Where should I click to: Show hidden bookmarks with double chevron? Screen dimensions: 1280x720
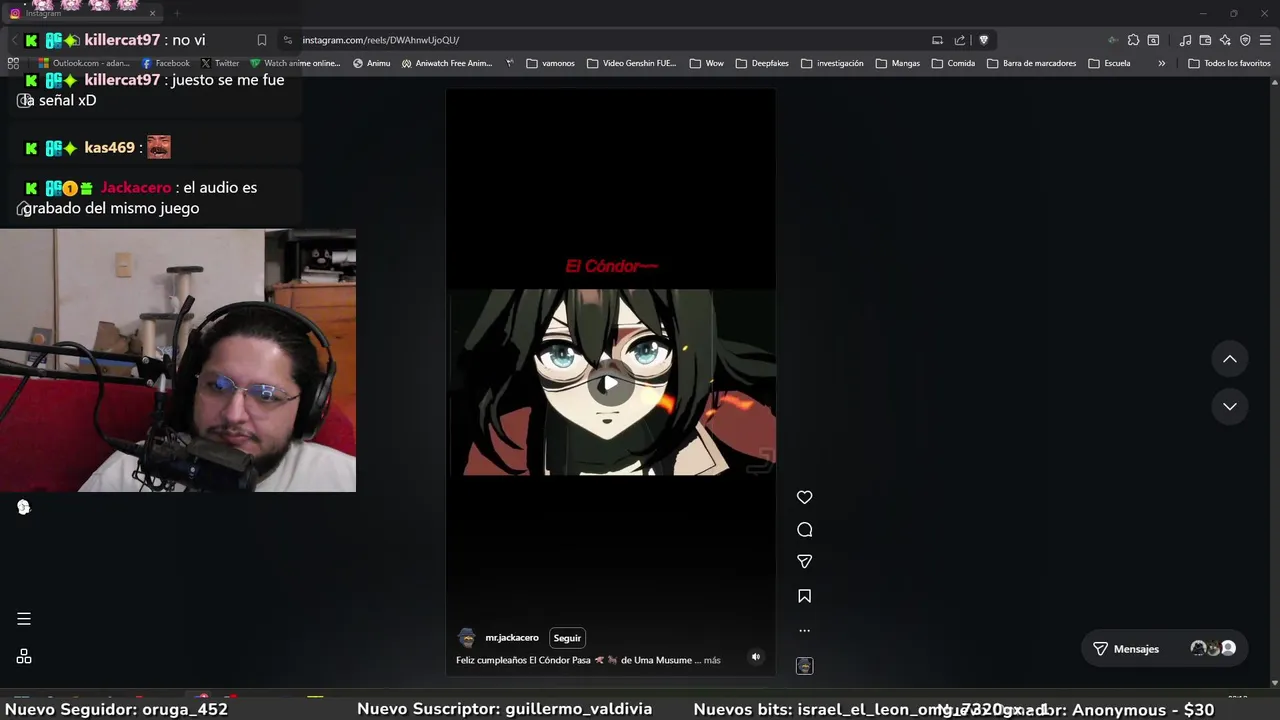click(1161, 63)
